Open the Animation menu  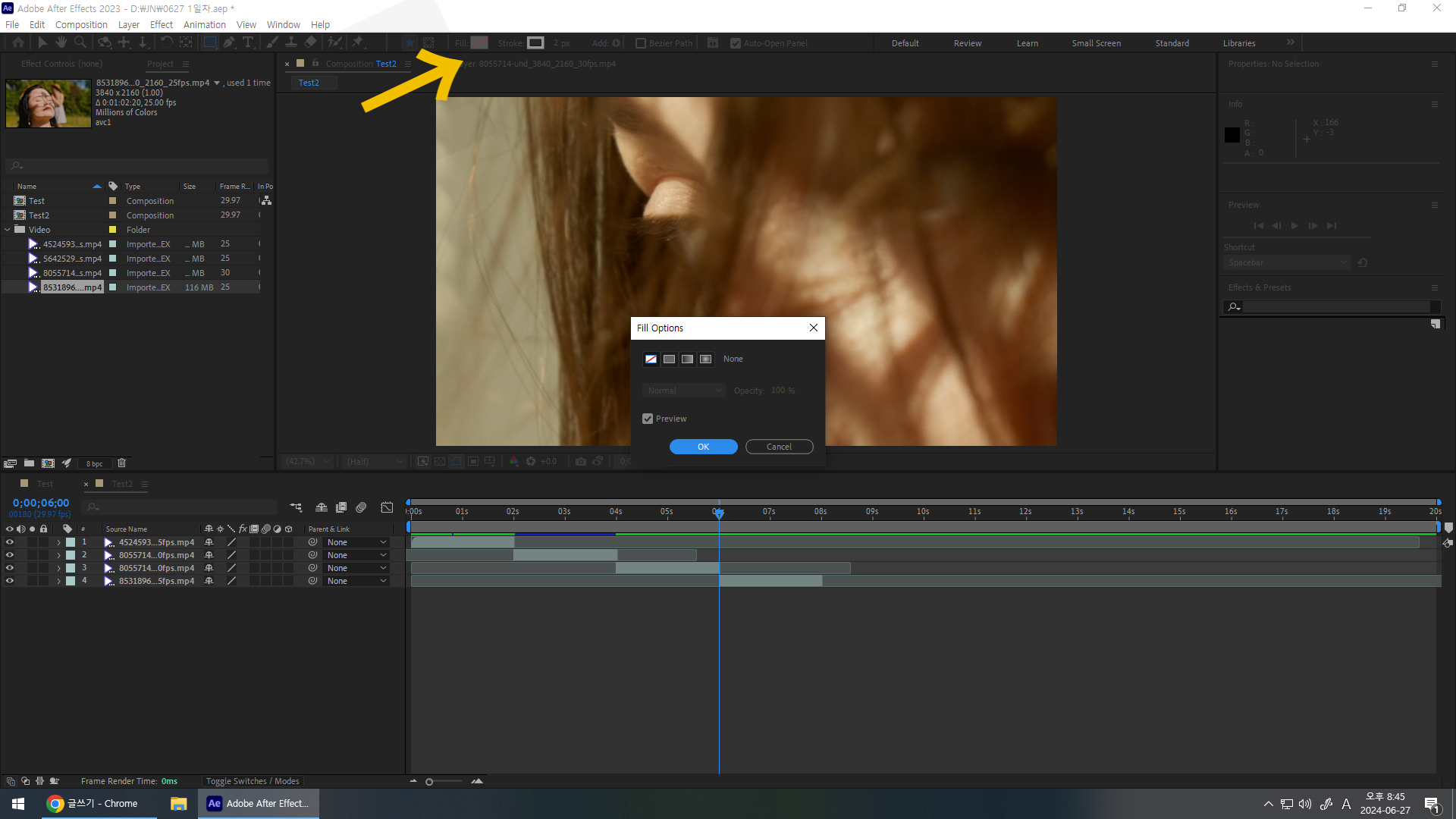point(204,24)
